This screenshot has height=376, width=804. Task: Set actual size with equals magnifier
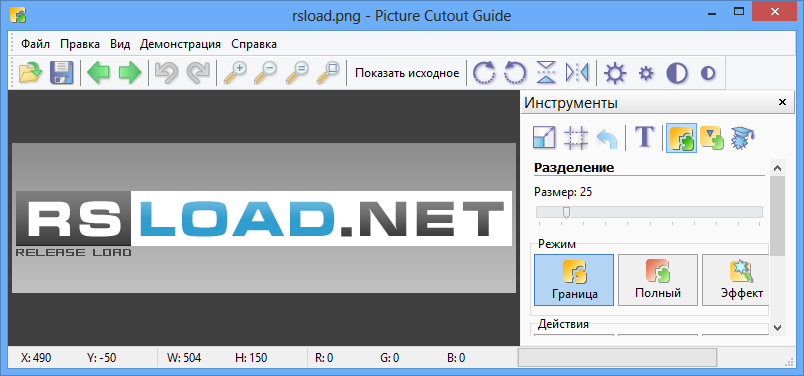pos(297,73)
